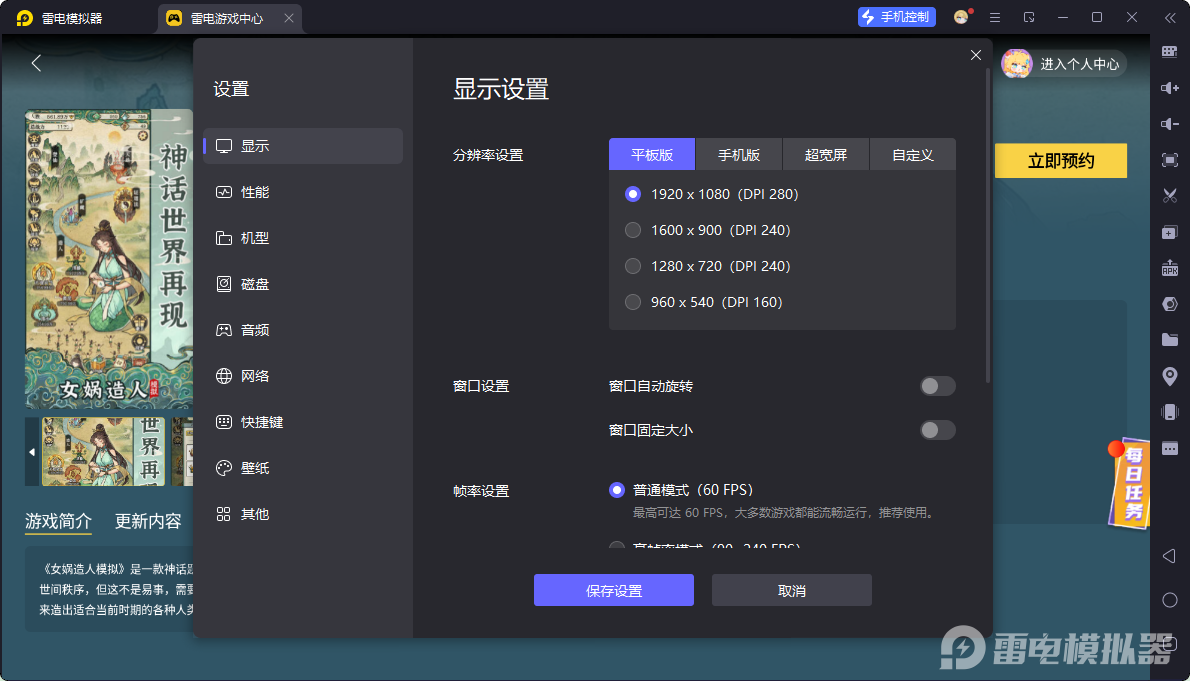
Task: Enable 窗口自动旋转 switch
Action: [x=937, y=386]
